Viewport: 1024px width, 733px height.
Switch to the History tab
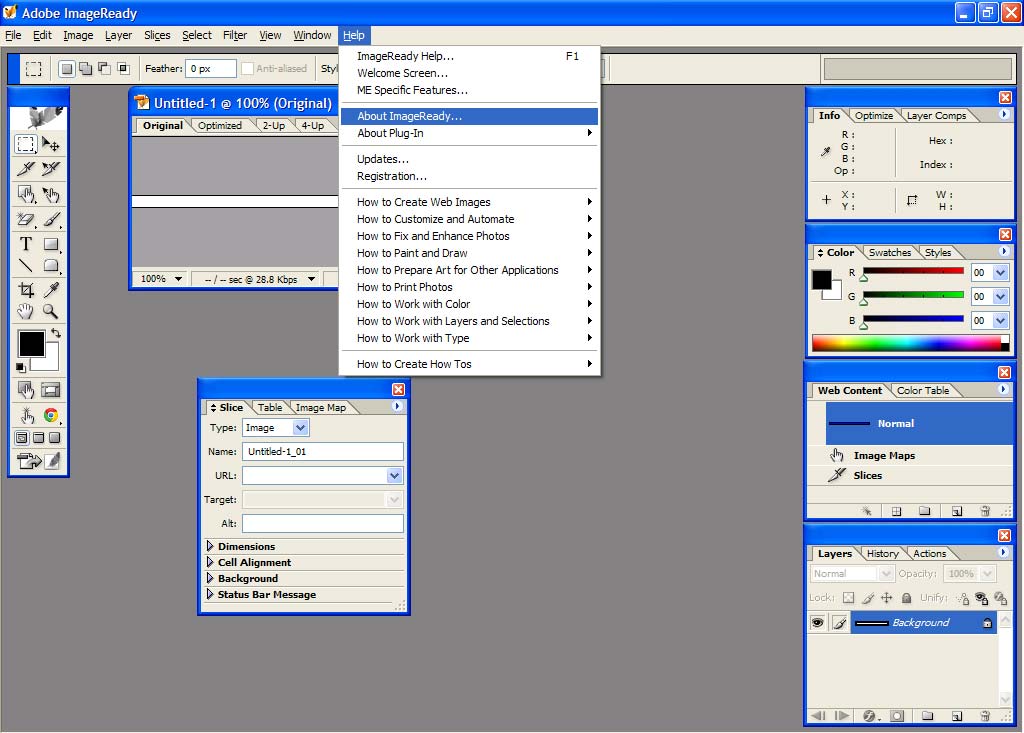[x=882, y=553]
